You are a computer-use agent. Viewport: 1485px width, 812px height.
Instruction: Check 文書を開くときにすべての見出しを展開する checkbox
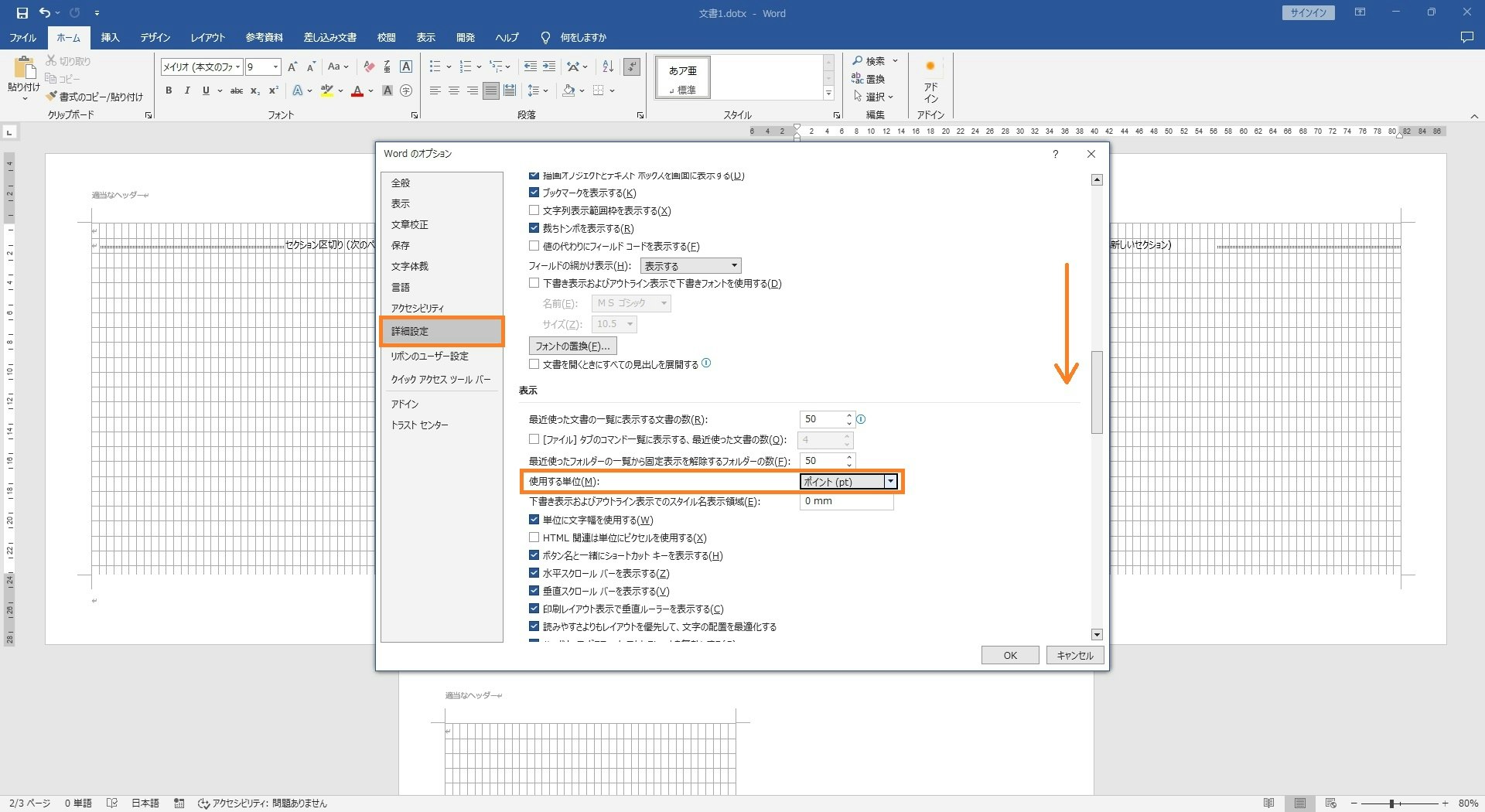point(534,363)
